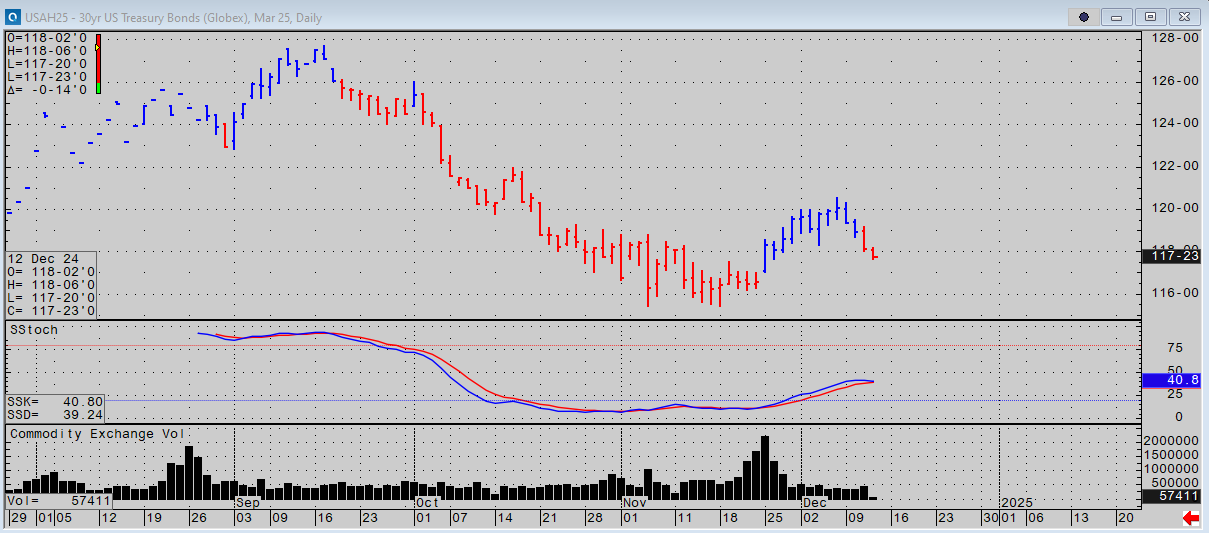Click the 29 date label on time axis
1209x533 pixels.
click(x=18, y=518)
